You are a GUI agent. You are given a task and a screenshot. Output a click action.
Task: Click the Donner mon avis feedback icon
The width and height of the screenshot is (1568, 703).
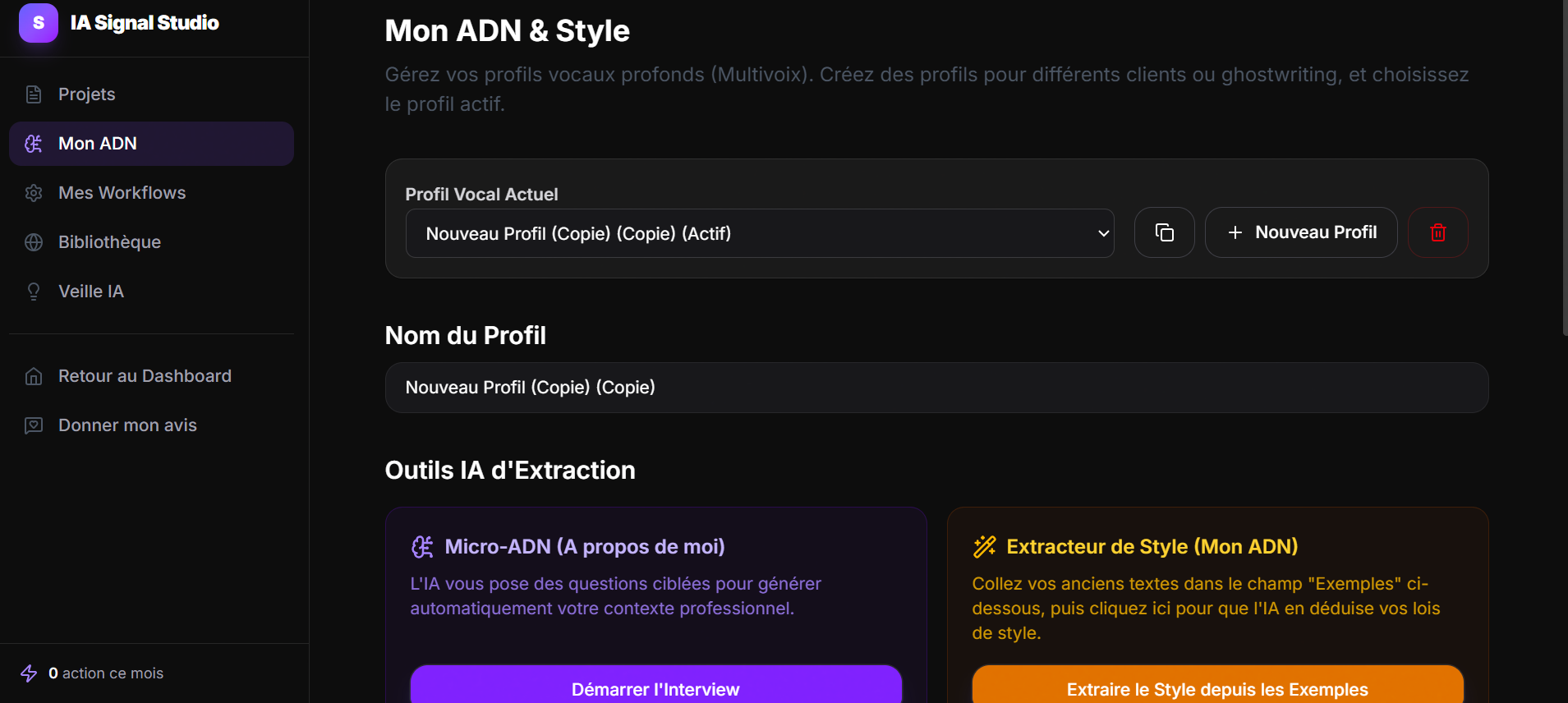[x=34, y=425]
